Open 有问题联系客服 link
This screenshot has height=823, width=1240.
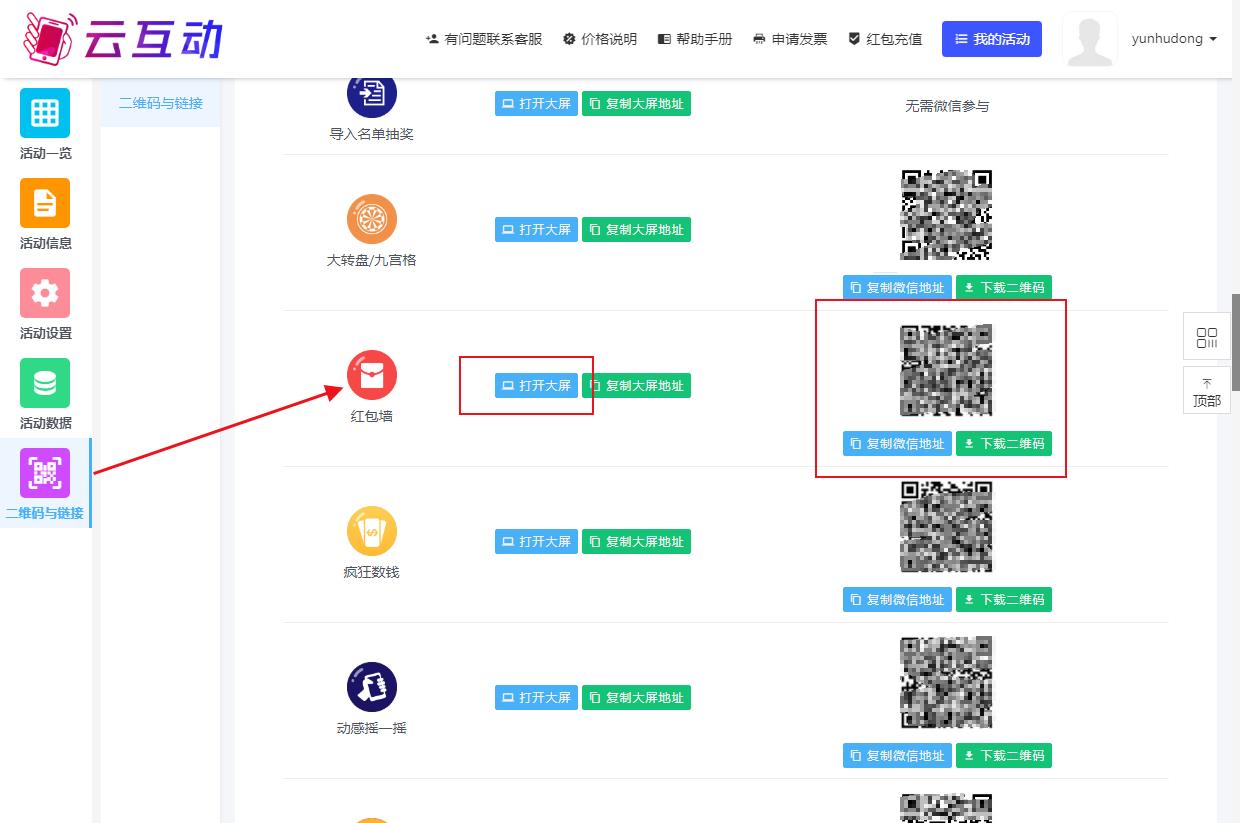(x=484, y=39)
